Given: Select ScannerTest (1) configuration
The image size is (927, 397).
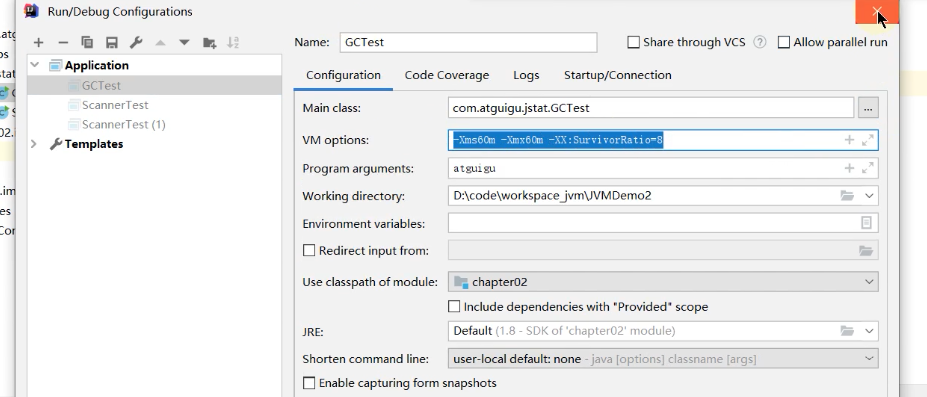Looking at the screenshot, I should [124, 125].
